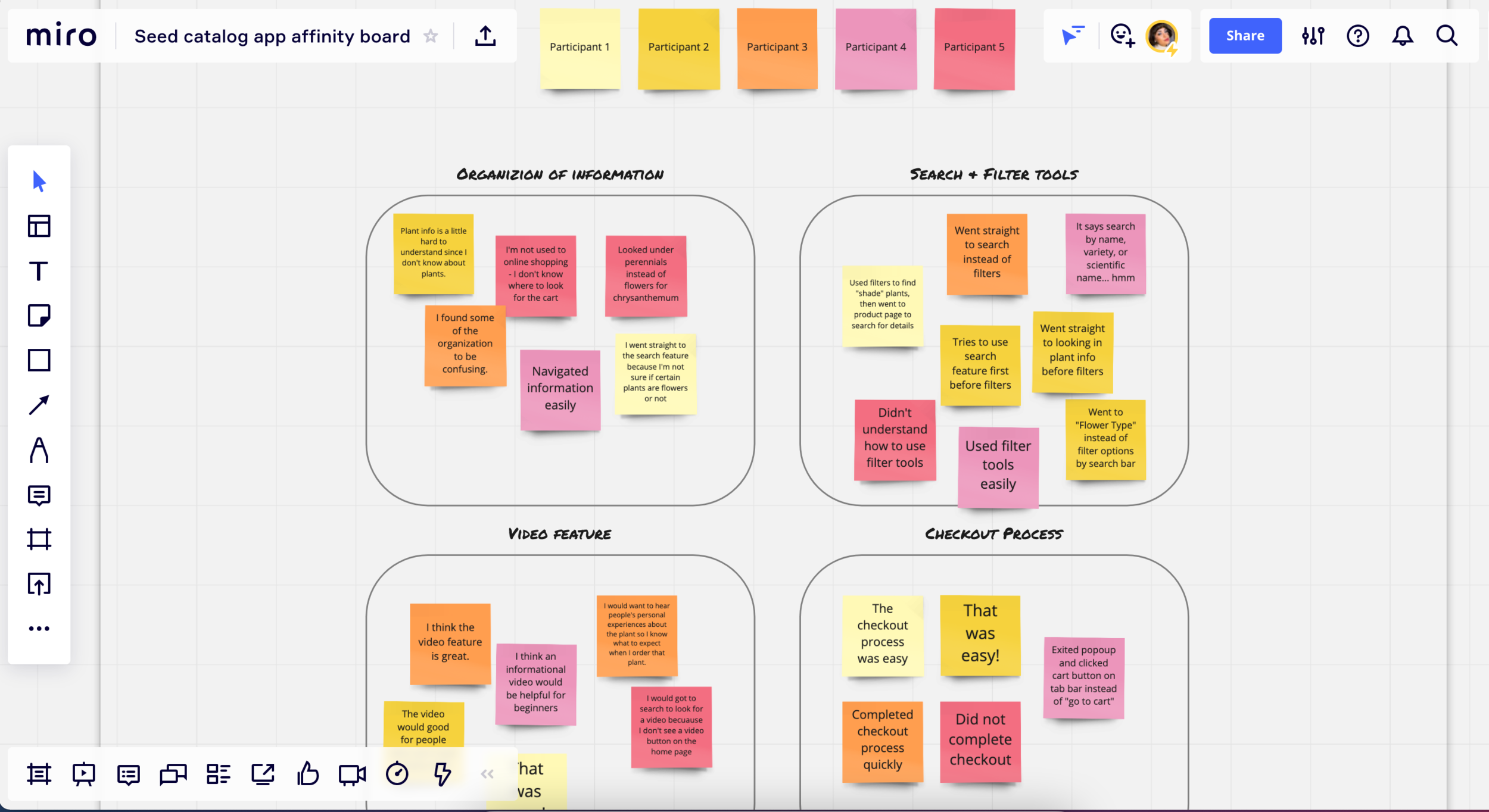
Task: Pick the connection line arrow tool
Action: click(x=39, y=405)
